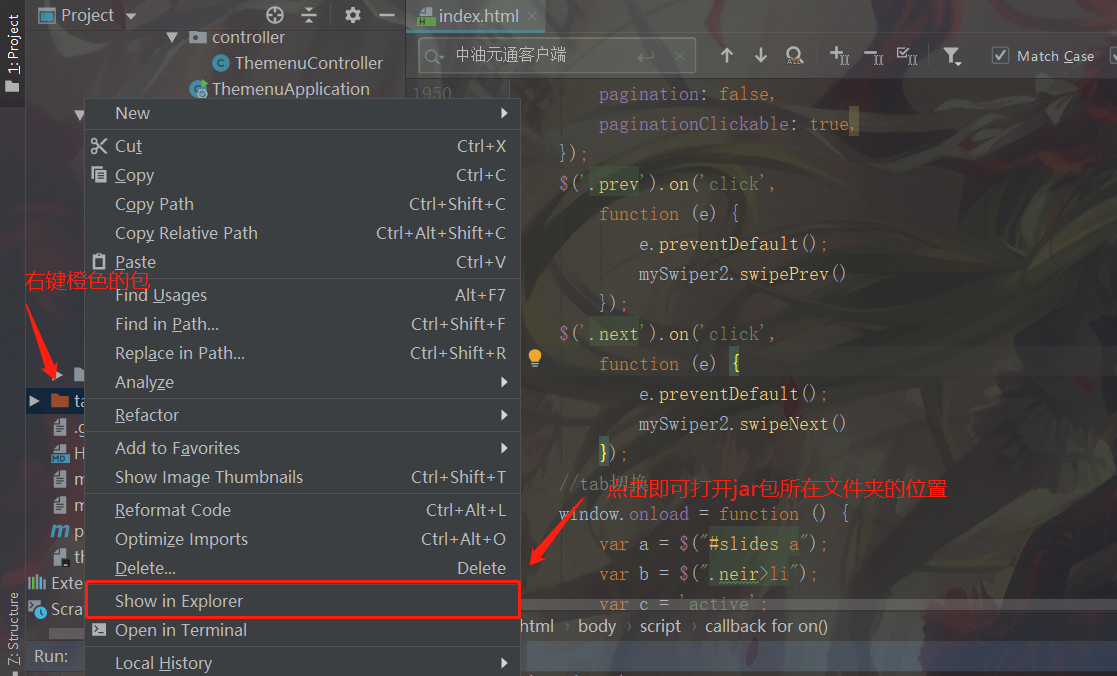The image size is (1117, 676).
Task: Click the intention lightbulb in the editor gutter
Action: (x=535, y=358)
